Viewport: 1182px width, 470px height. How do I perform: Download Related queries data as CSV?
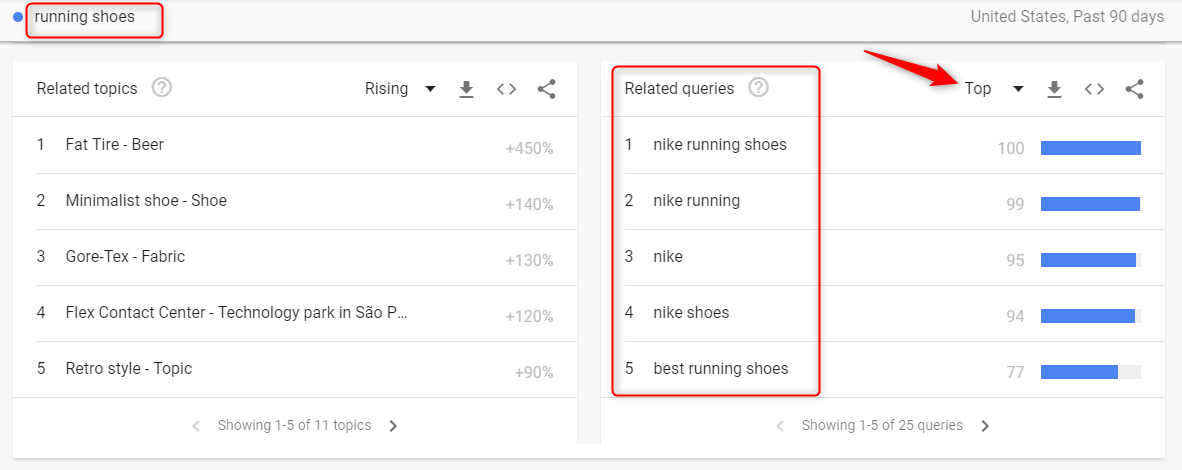coord(1054,89)
